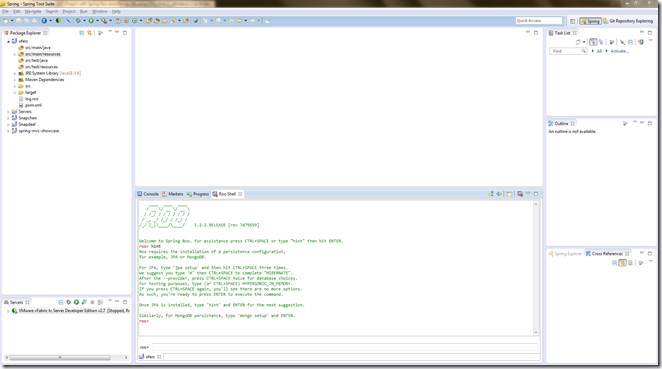Click the Activate link in Task List
This screenshot has width=662, height=369.
(619, 51)
